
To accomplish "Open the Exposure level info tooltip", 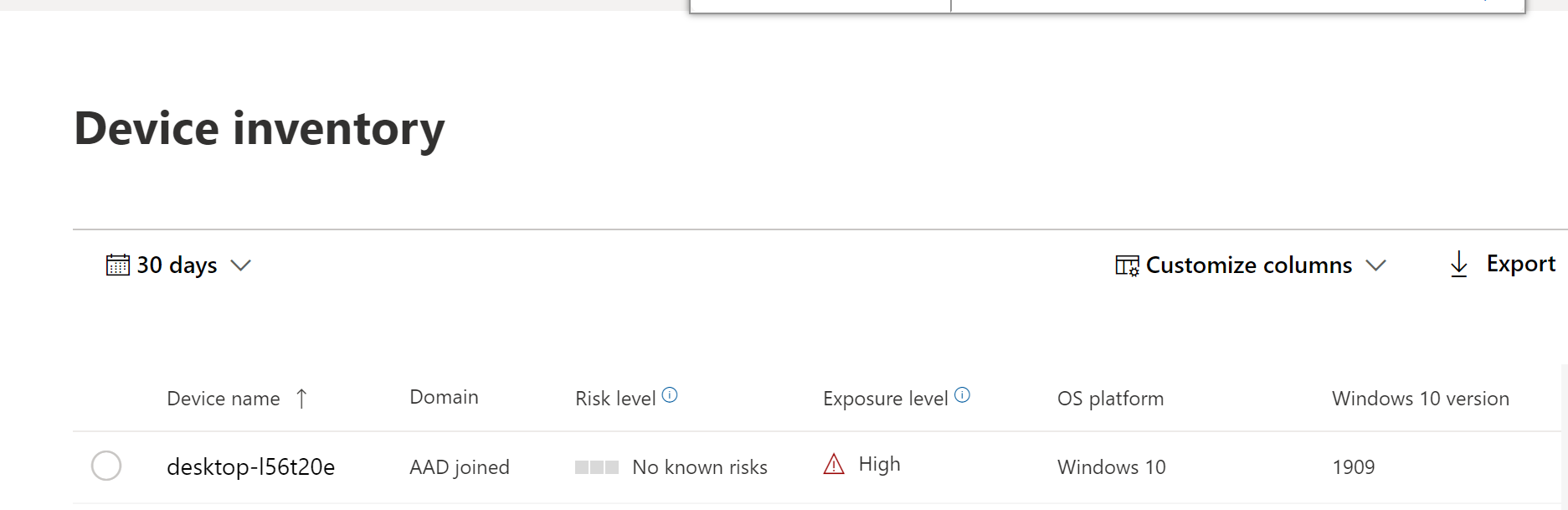I will (x=962, y=394).
